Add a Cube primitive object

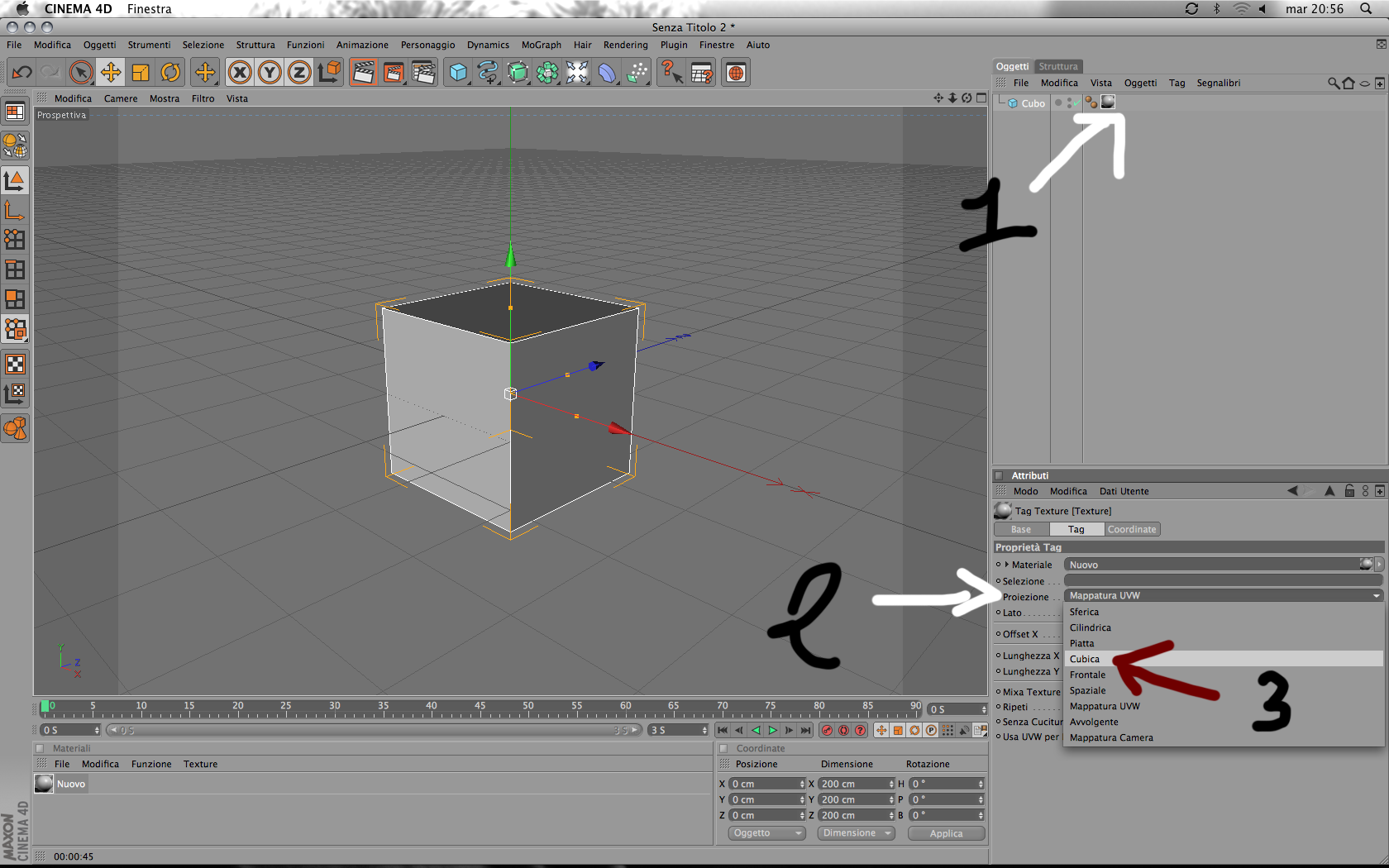point(458,73)
